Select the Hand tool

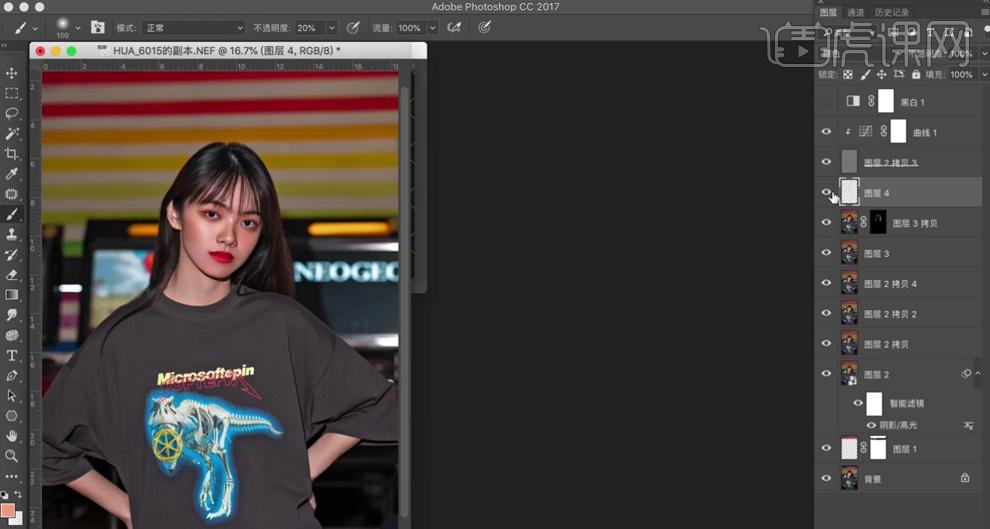point(11,436)
